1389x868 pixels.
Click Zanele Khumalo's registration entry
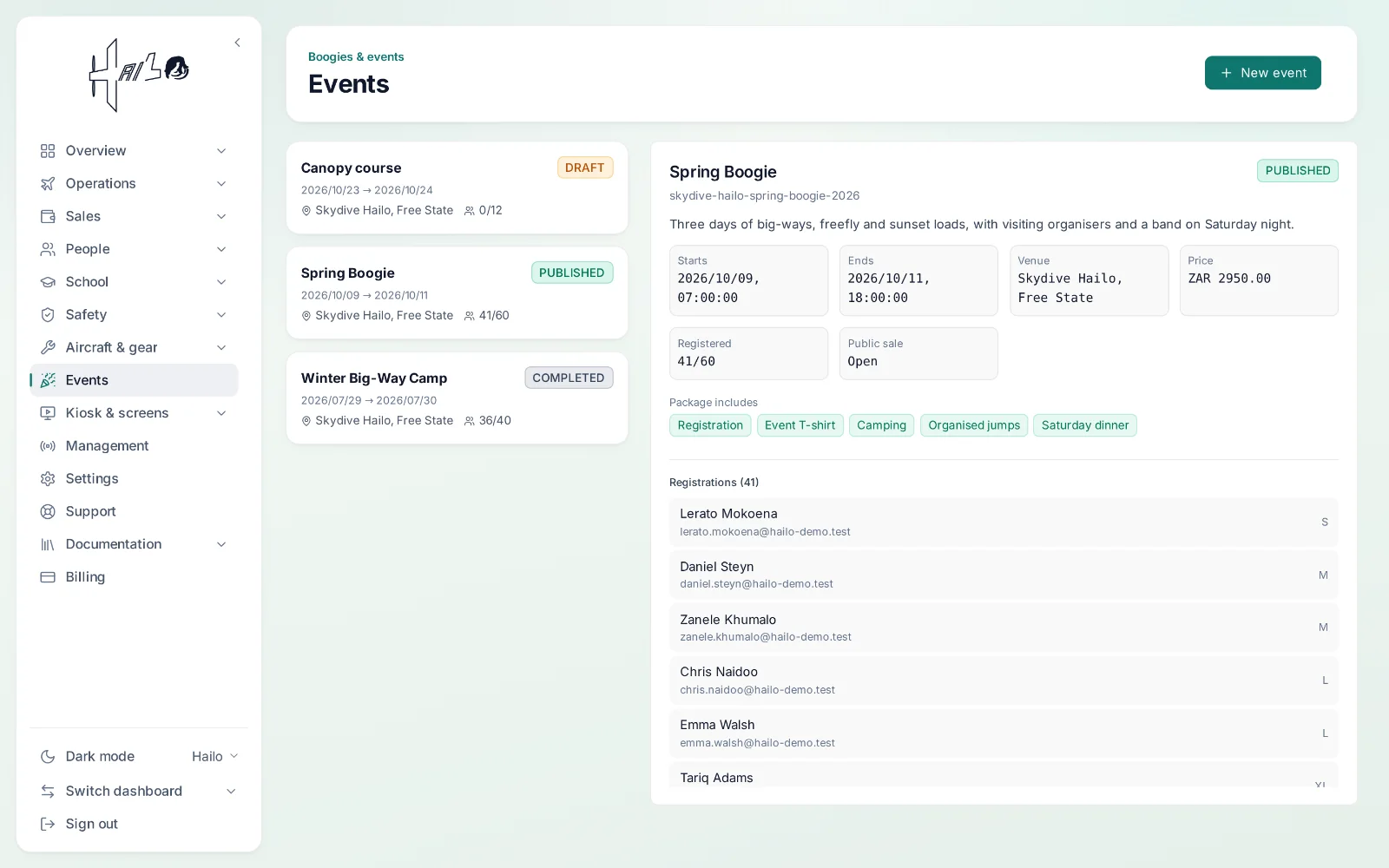coord(1004,628)
